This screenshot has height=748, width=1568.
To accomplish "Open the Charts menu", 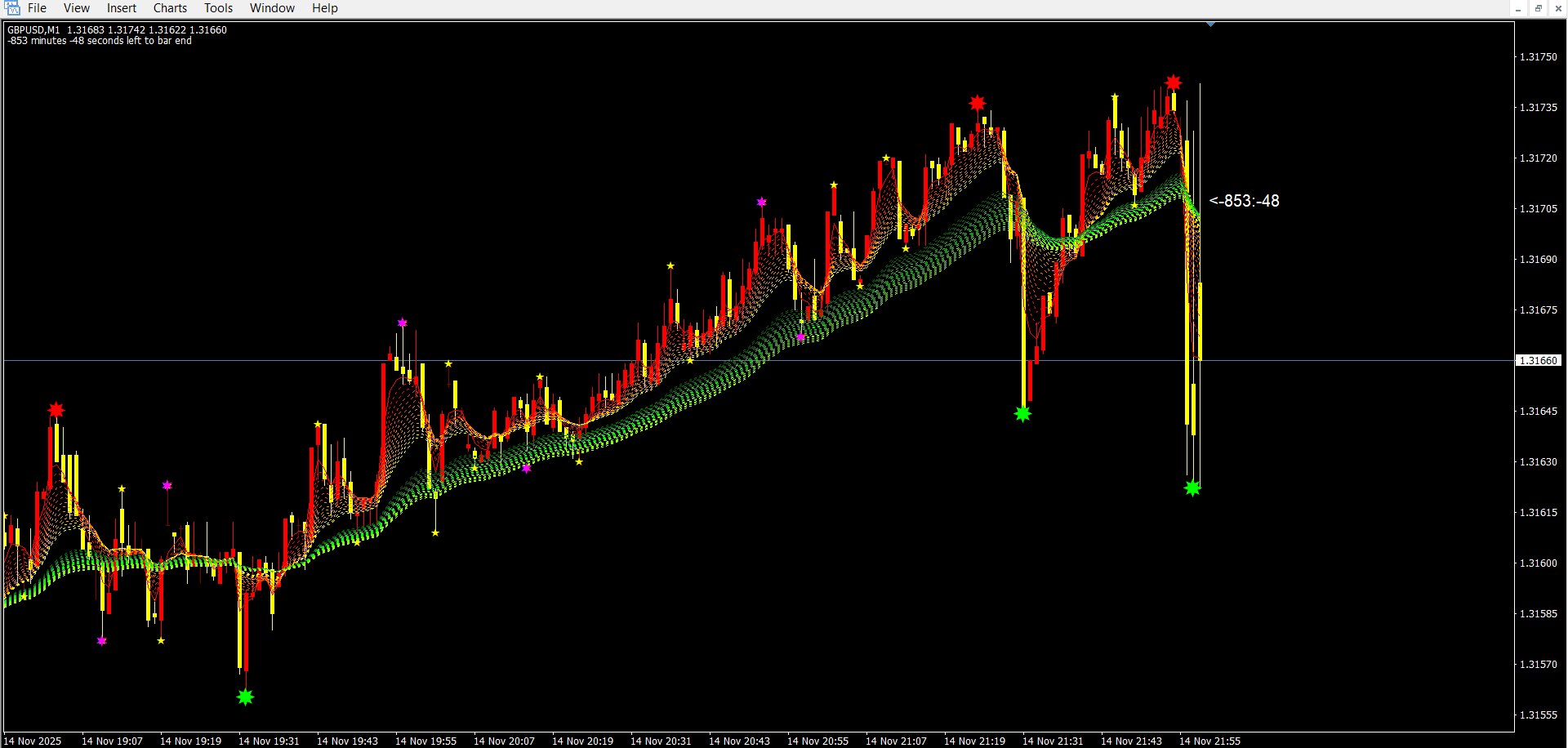I will [x=170, y=8].
